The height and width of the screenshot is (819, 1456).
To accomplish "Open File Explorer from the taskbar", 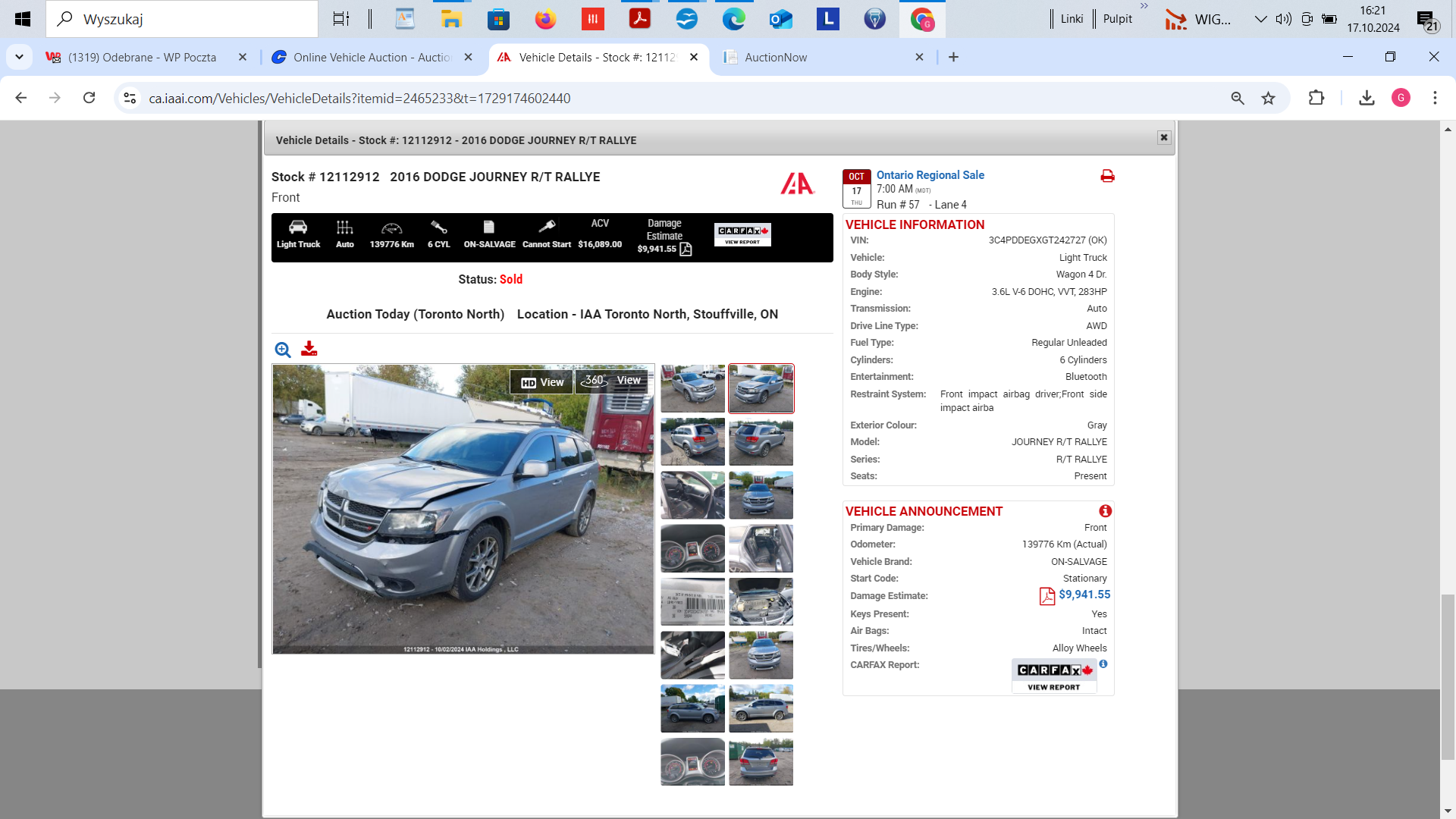I will pos(451,19).
